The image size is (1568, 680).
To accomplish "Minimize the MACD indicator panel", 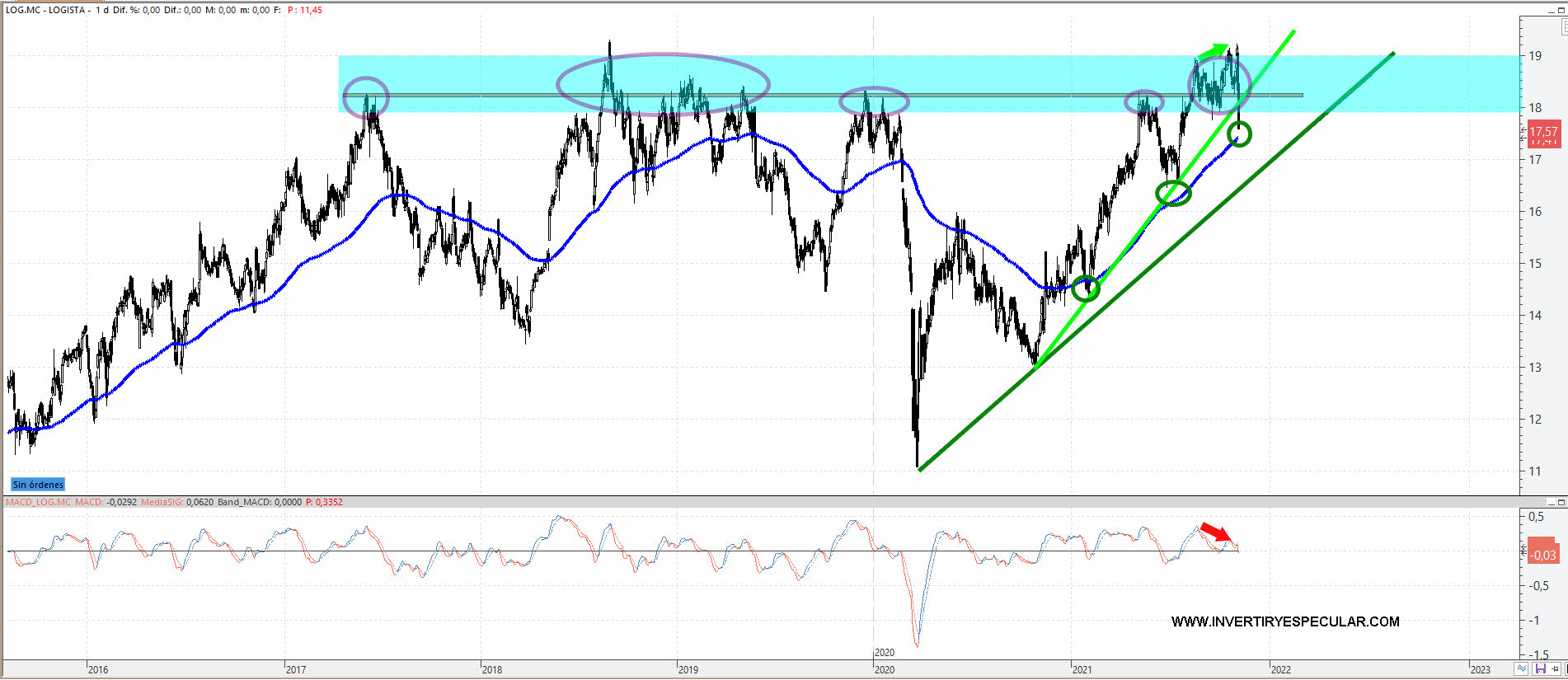I will (1551, 502).
